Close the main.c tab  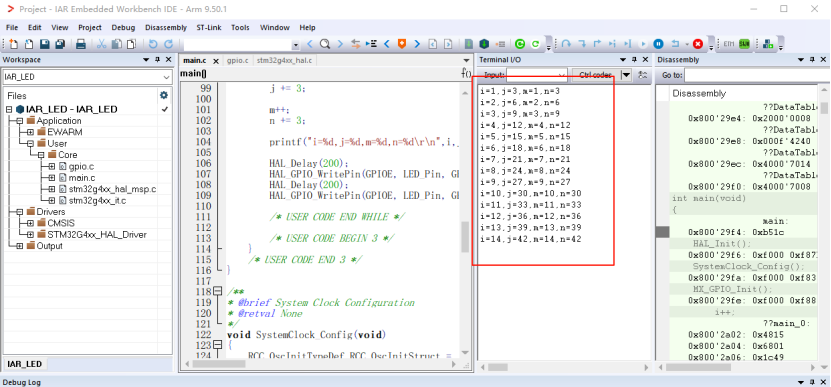[216, 61]
